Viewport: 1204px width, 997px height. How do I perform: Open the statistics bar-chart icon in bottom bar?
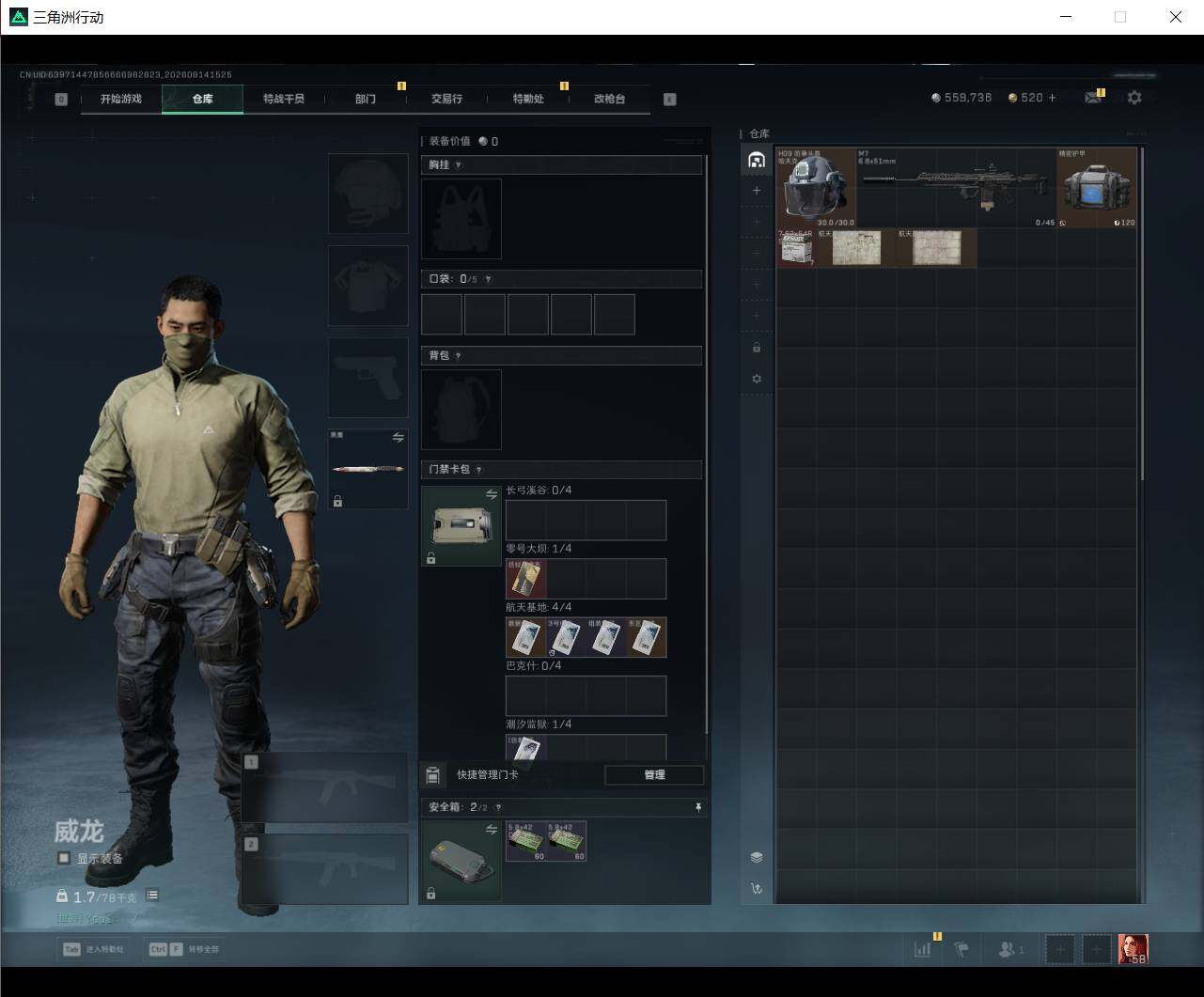[x=923, y=949]
